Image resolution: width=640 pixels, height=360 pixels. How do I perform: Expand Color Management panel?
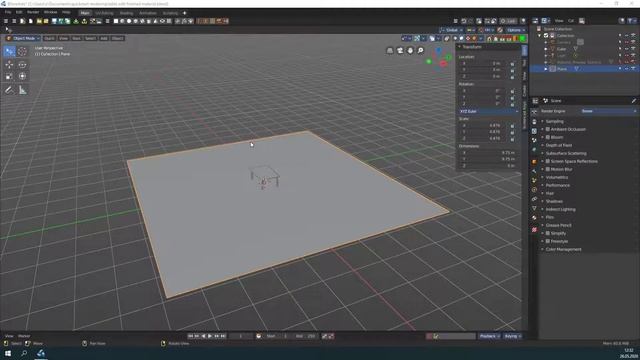[563, 249]
